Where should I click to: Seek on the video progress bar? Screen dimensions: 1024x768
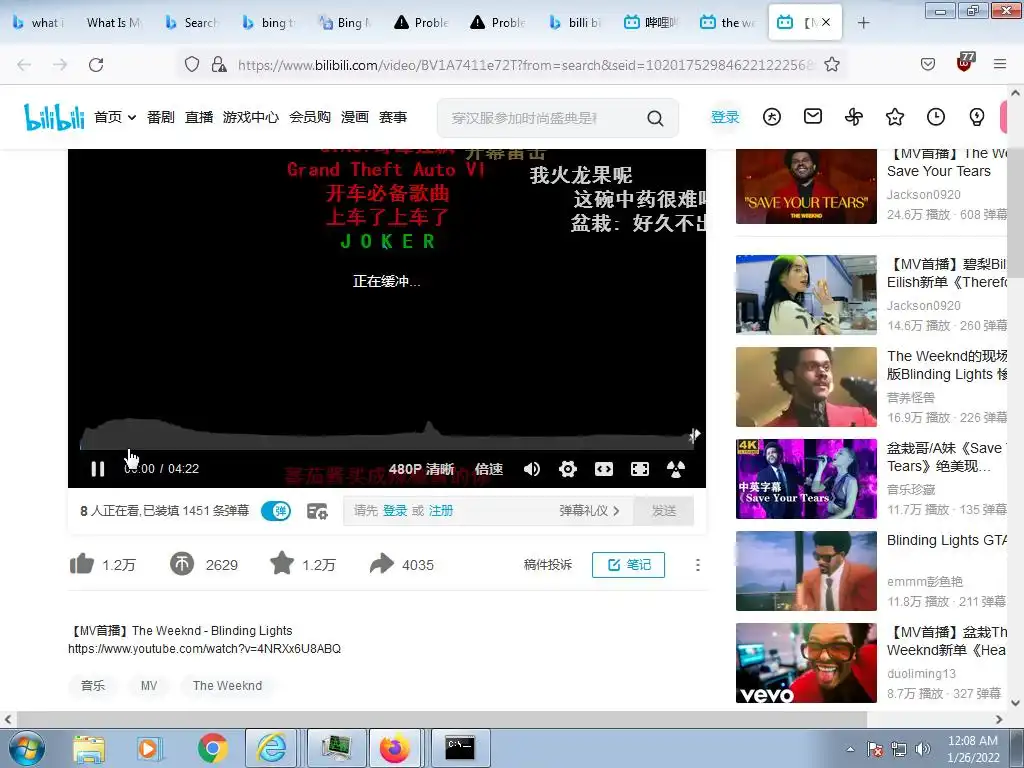pos(387,449)
